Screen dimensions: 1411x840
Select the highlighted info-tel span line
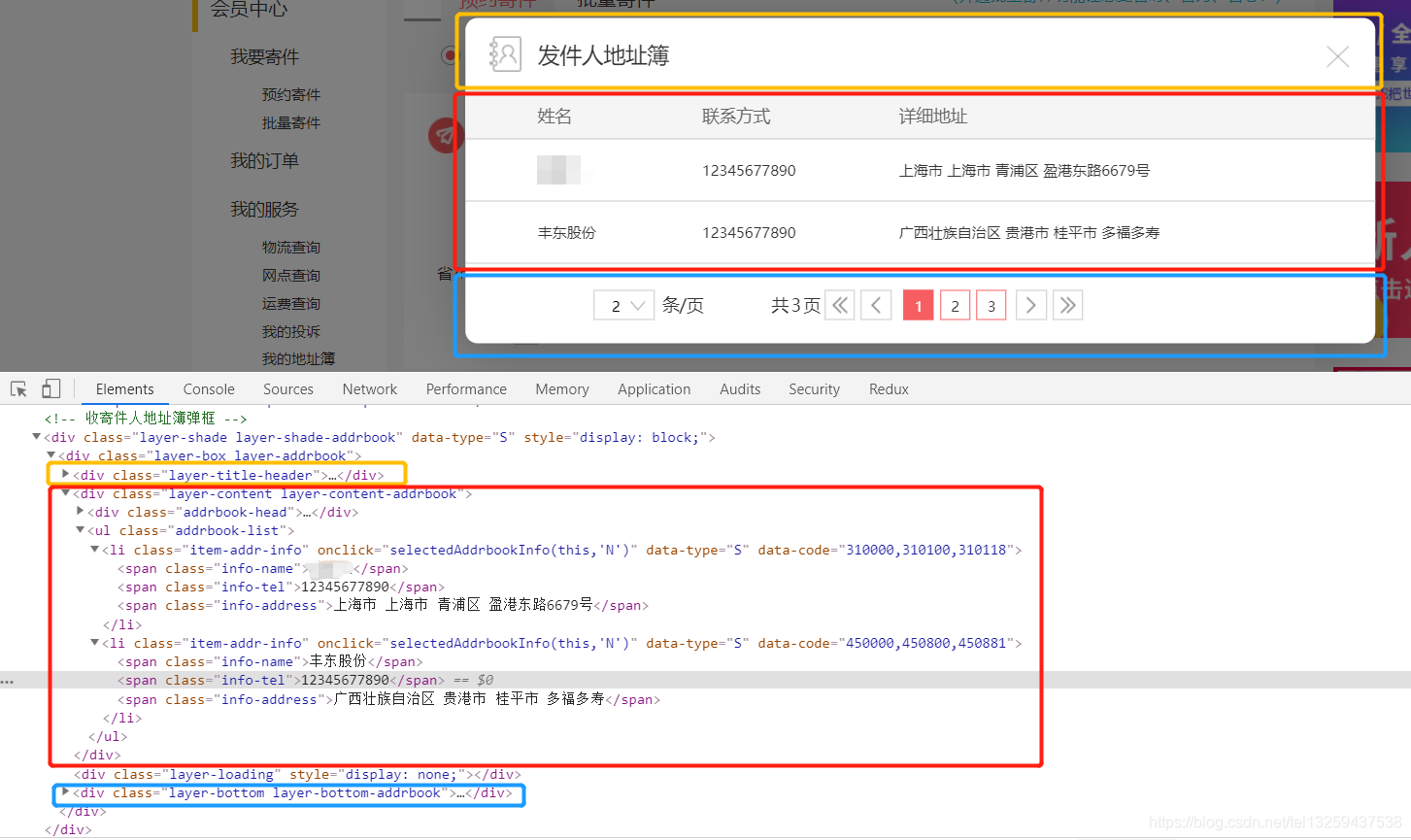pyautogui.click(x=281, y=681)
